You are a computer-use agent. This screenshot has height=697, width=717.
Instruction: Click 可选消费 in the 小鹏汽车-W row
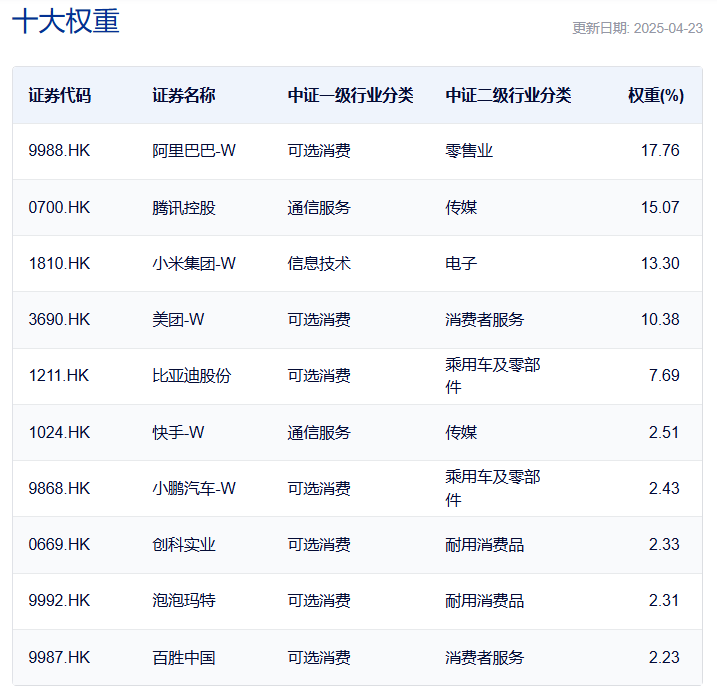click(x=319, y=488)
